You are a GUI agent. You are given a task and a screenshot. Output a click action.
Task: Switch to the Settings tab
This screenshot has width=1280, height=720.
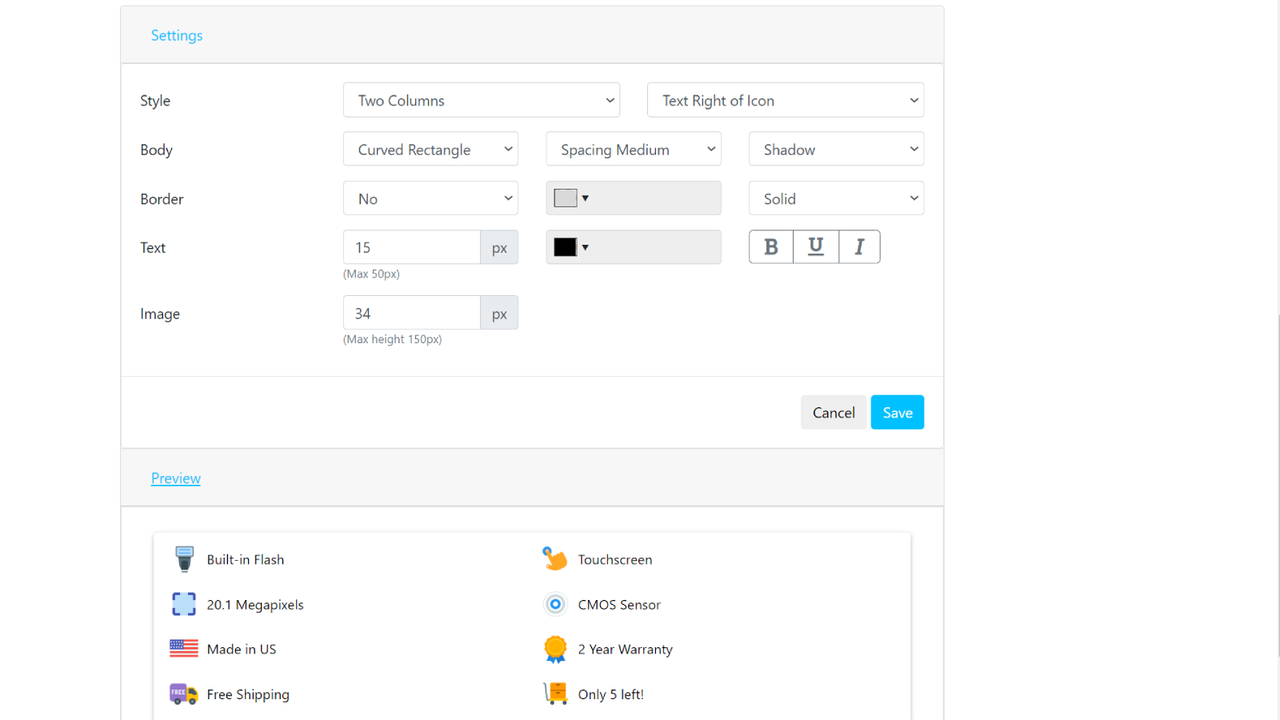click(x=176, y=35)
